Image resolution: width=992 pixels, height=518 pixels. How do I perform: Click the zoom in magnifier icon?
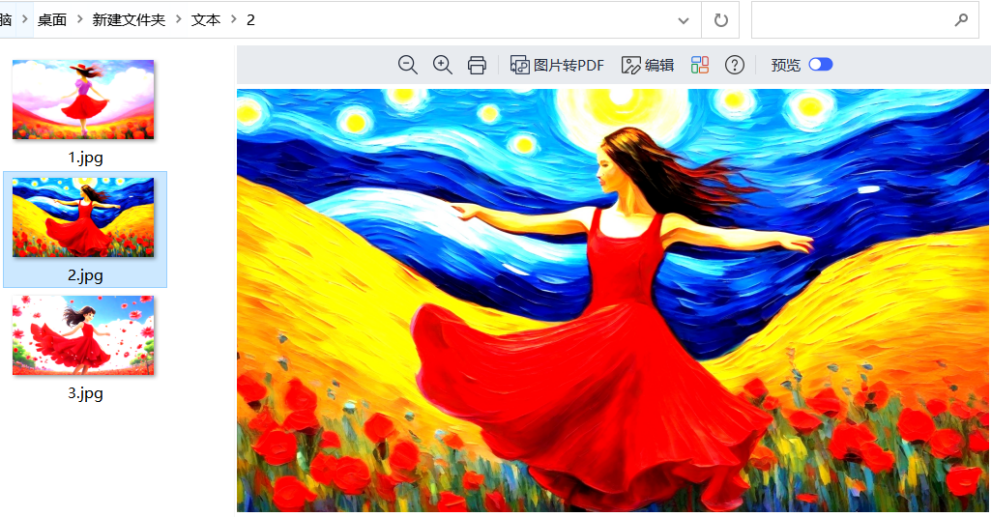pos(442,65)
